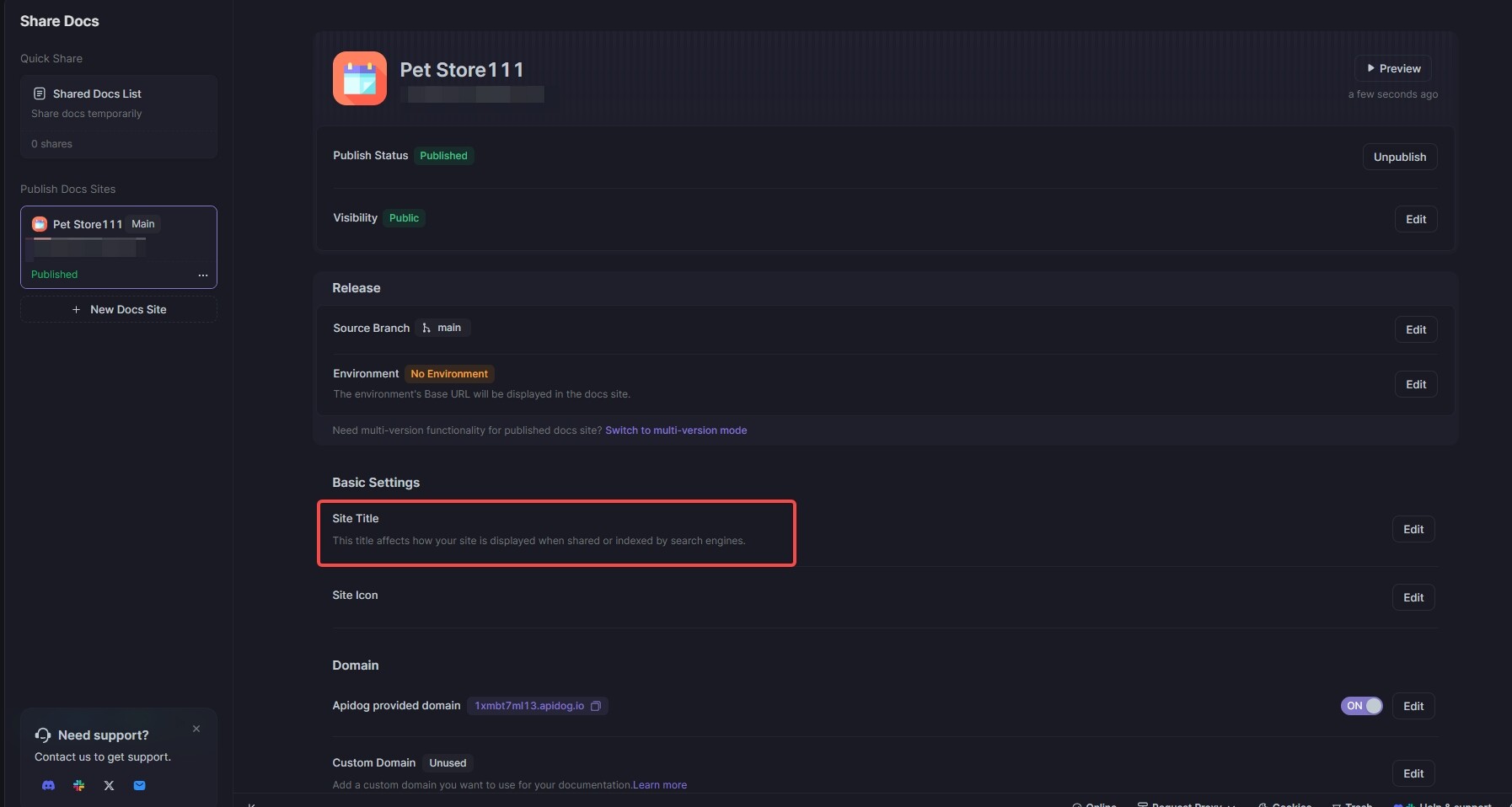The image size is (1512, 807).
Task: Copy the Apidog provided domain
Action: coord(596,706)
